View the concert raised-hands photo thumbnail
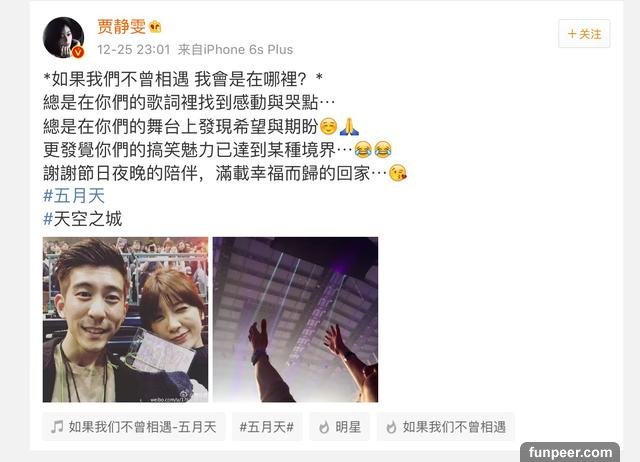This screenshot has height=462, width=640. [x=296, y=320]
